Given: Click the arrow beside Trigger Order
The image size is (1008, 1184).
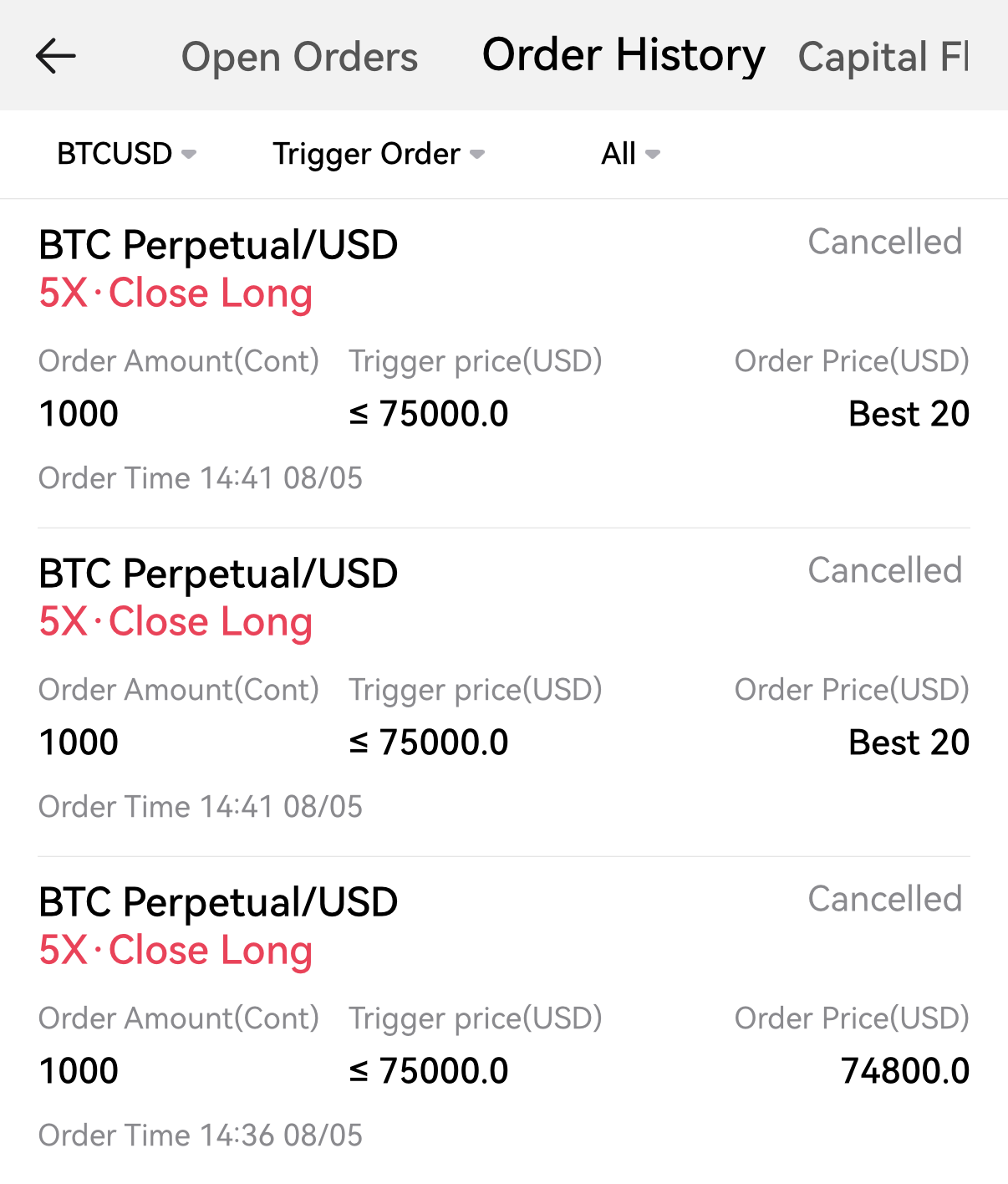Looking at the screenshot, I should tap(477, 154).
